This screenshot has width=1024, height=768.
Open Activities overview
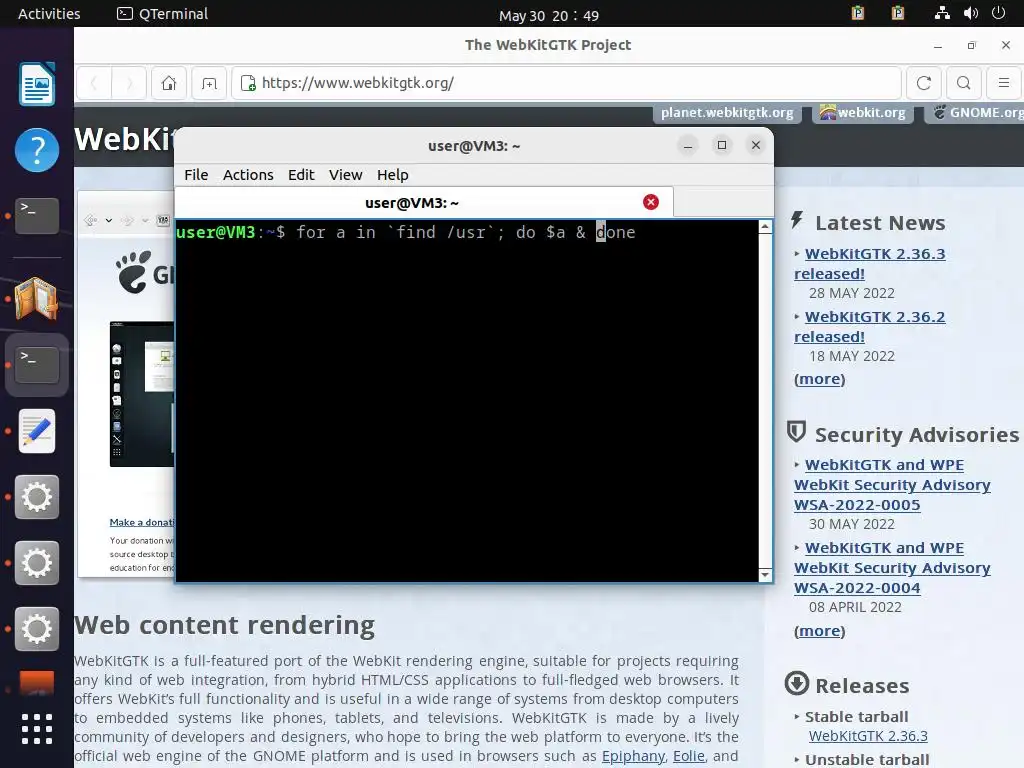[x=49, y=14]
